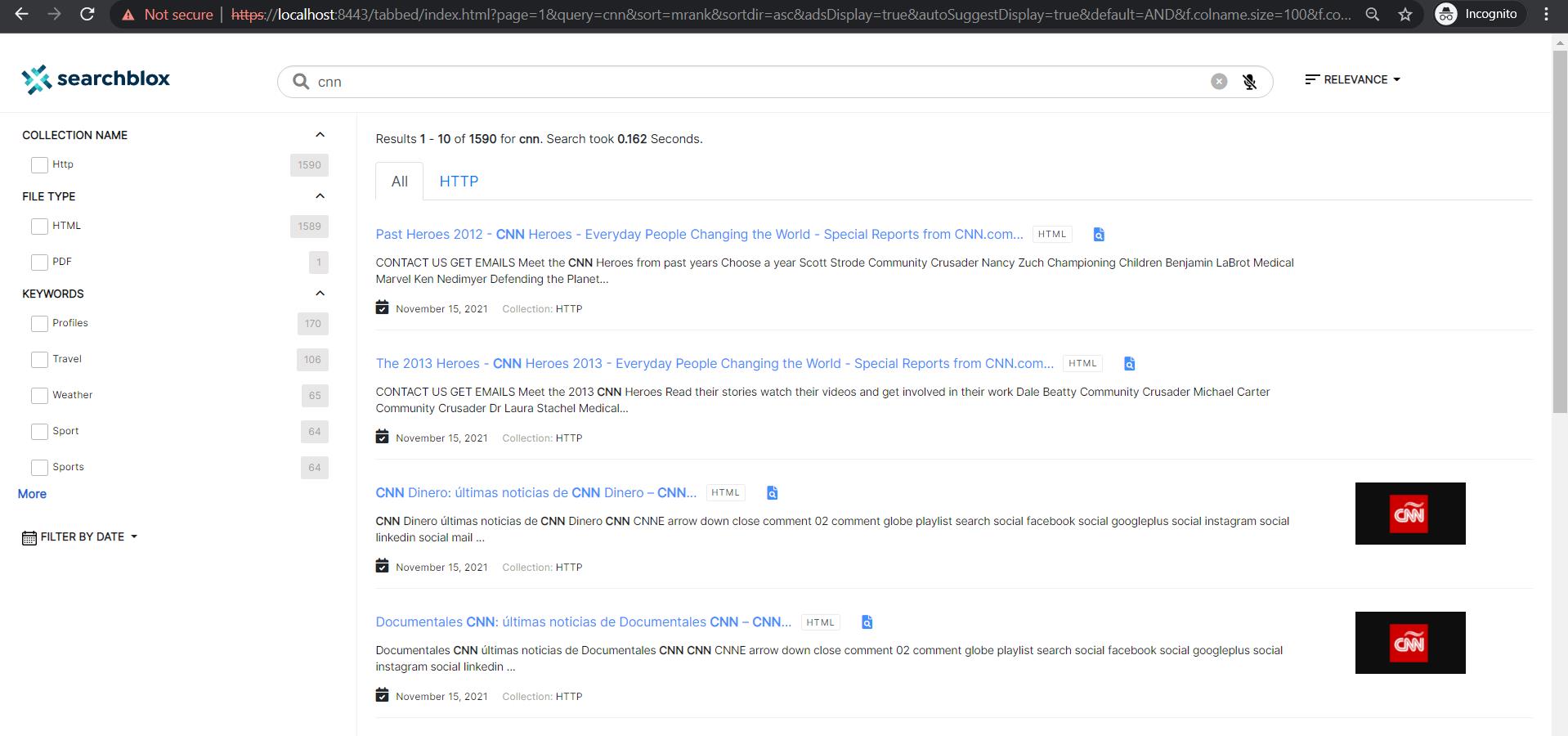Open the Chrome three-dot menu
This screenshot has height=736, width=1568.
click(1546, 14)
